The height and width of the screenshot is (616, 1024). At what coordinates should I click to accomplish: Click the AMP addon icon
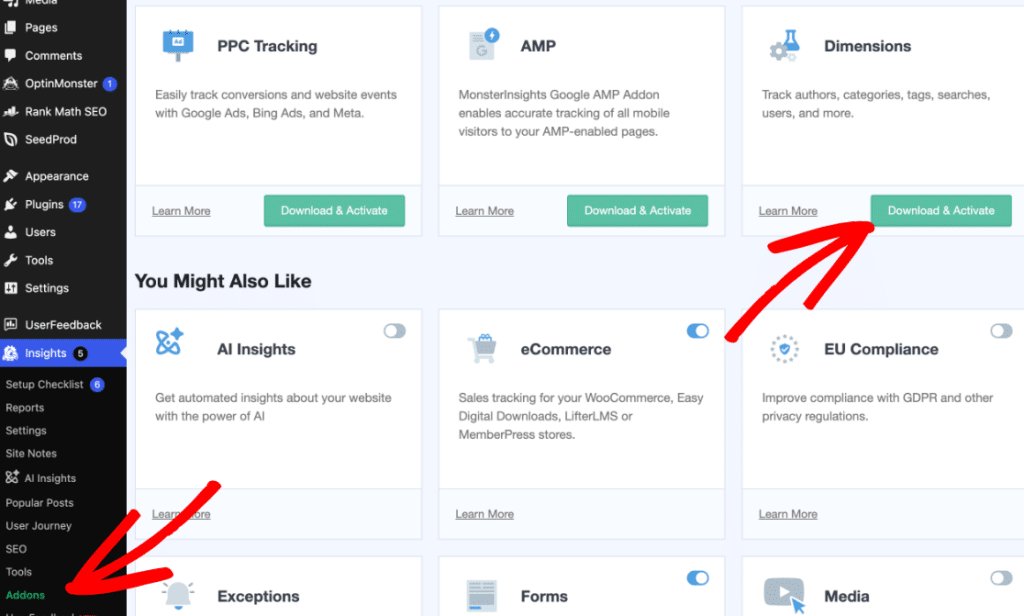(x=483, y=45)
